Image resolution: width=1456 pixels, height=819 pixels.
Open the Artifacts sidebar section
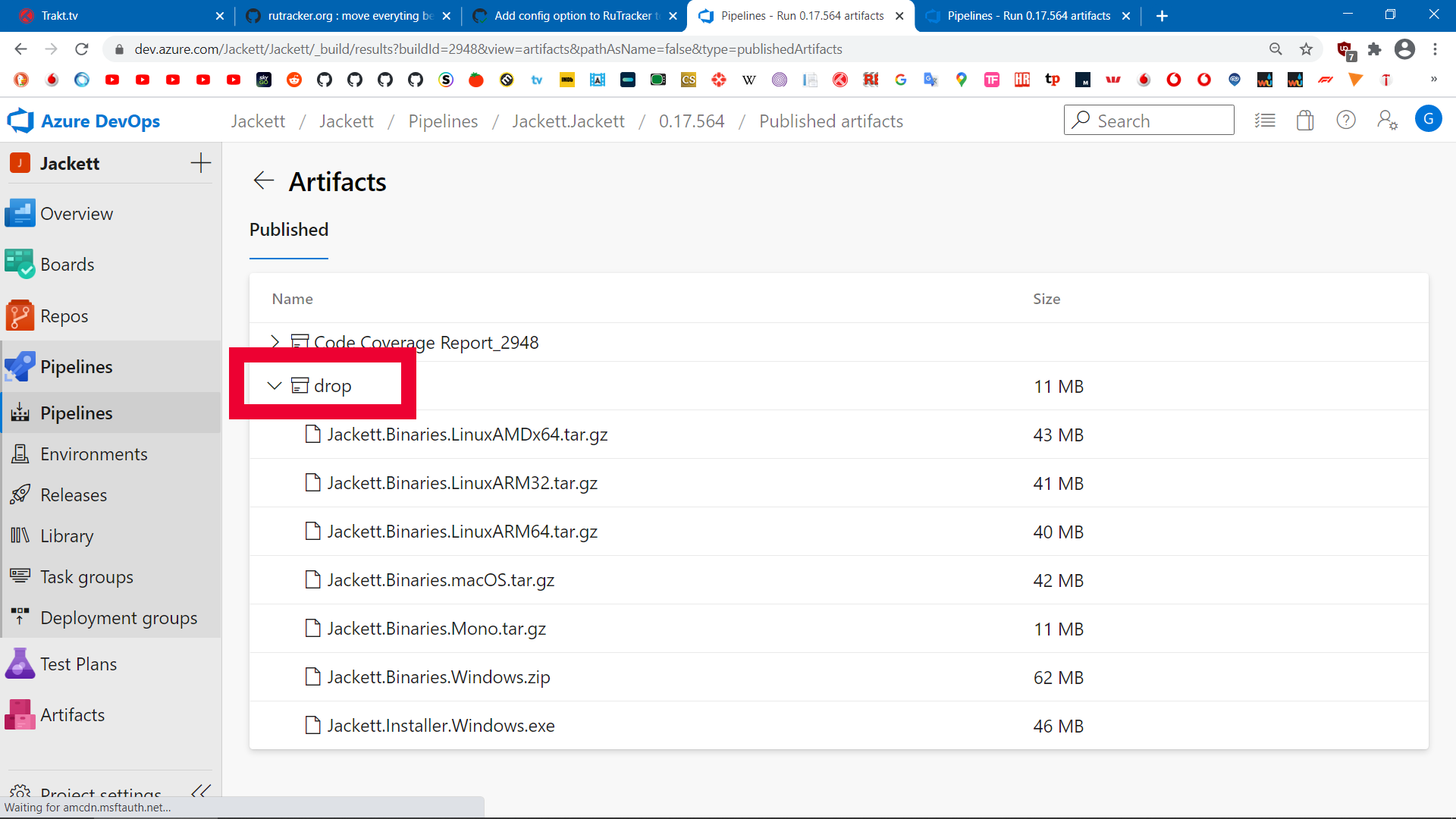[x=73, y=714]
